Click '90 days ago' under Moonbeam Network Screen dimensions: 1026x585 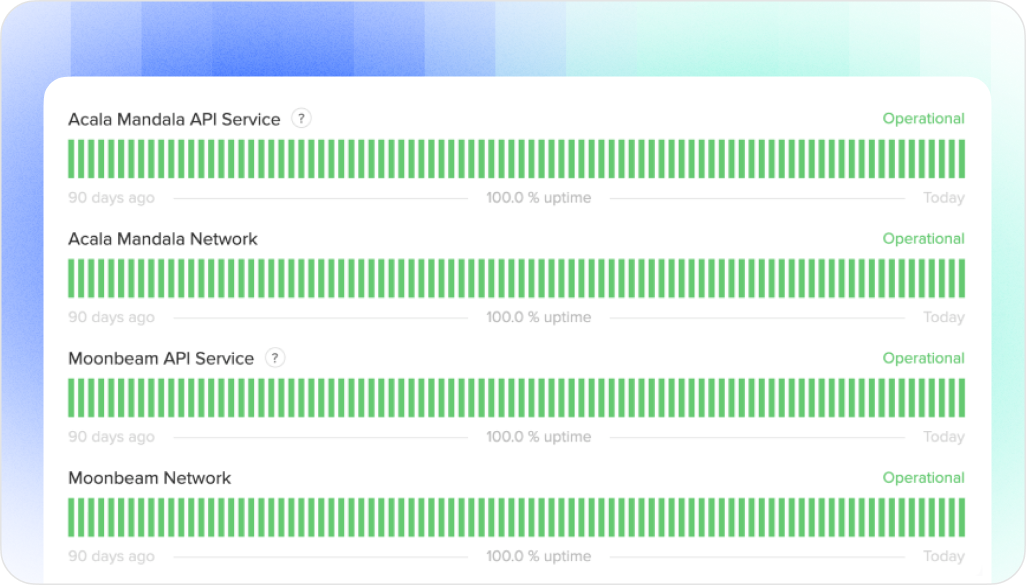(x=111, y=556)
